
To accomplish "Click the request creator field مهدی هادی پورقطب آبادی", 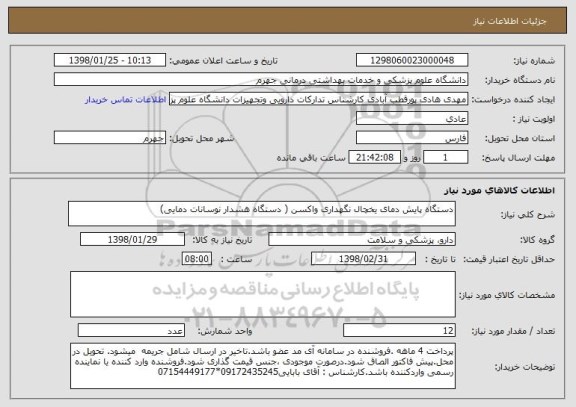I will coord(318,99).
